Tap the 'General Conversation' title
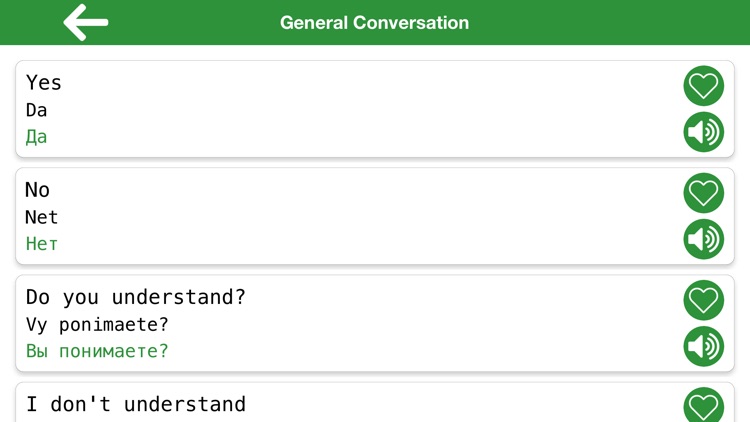The image size is (750, 422). [374, 22]
